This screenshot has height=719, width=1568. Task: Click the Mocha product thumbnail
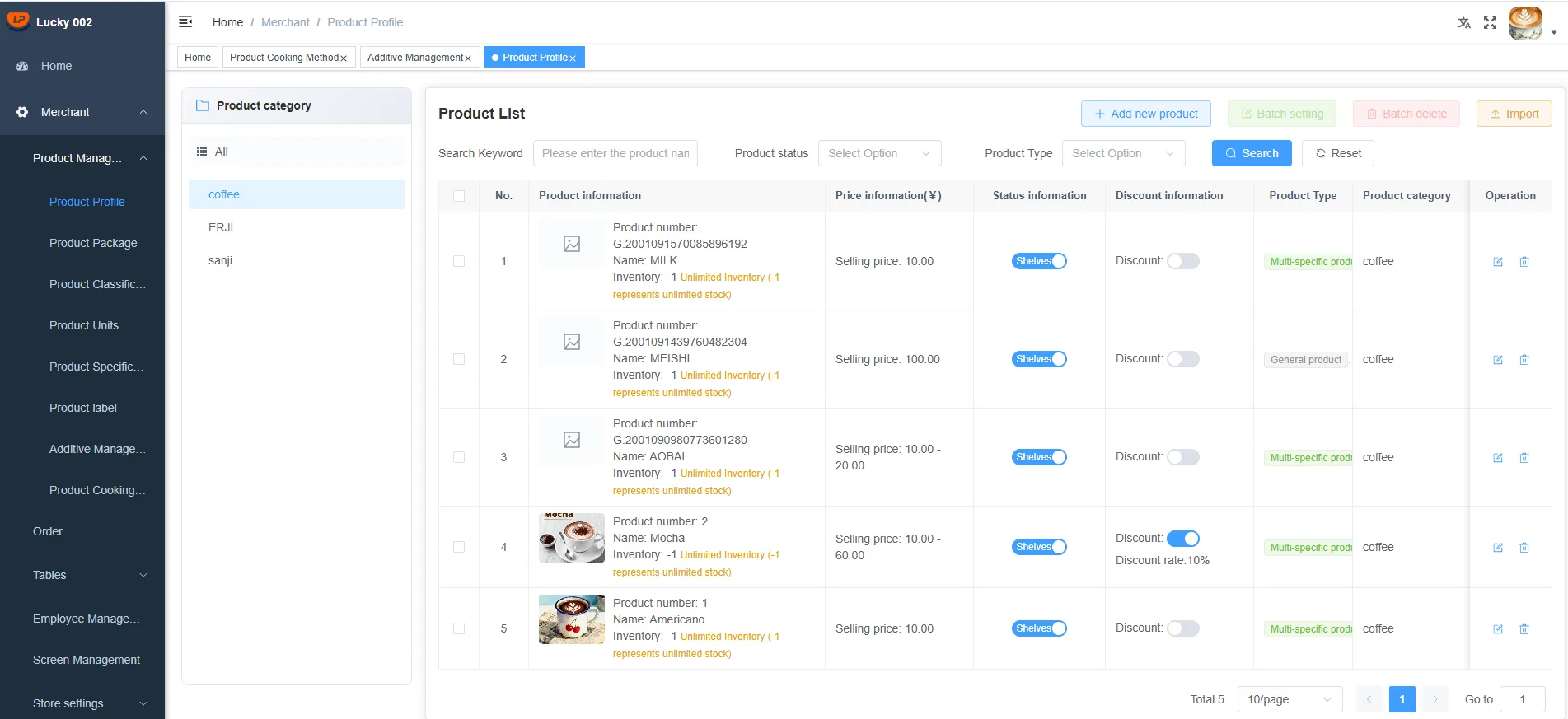pos(572,538)
